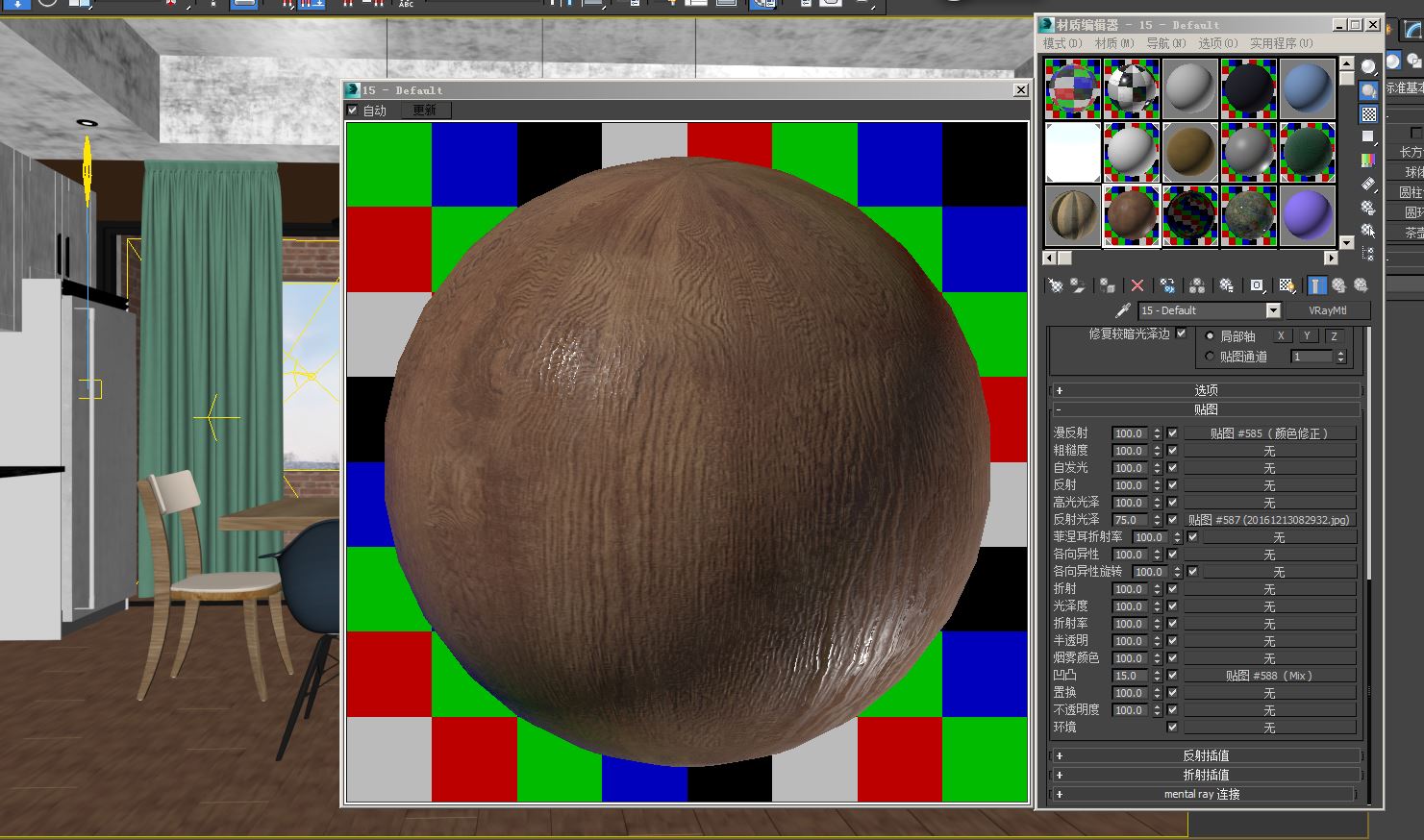Pick material with the eyedropper tool

point(1121,310)
